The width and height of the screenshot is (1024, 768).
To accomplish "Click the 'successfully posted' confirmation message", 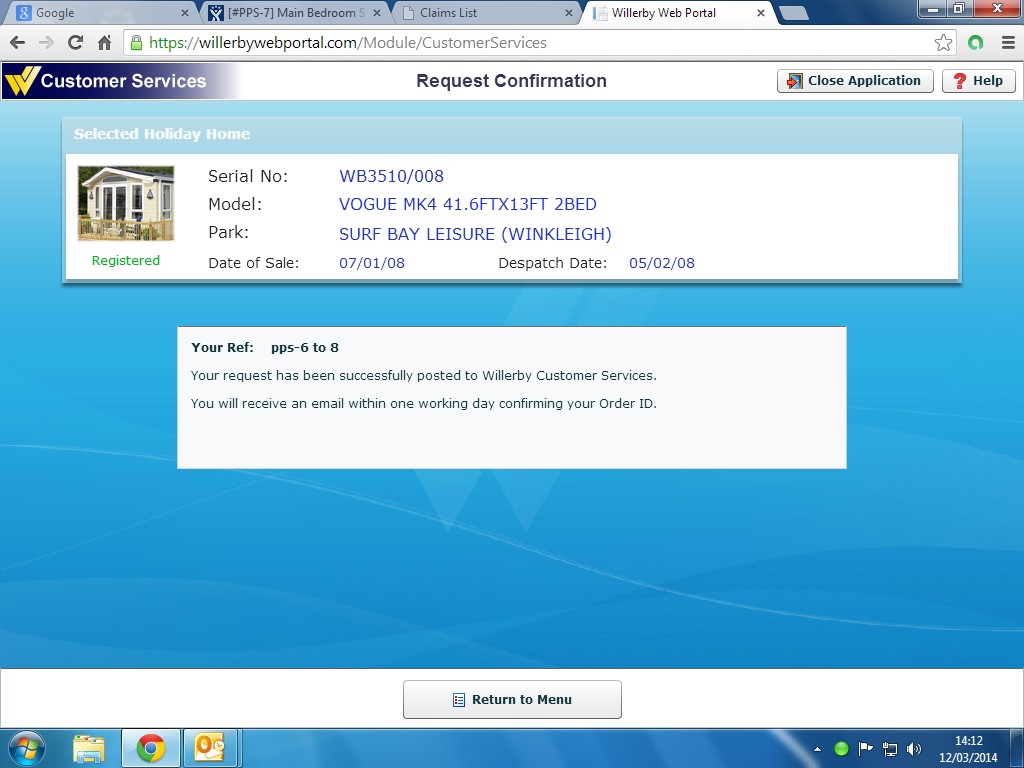I will (x=424, y=376).
